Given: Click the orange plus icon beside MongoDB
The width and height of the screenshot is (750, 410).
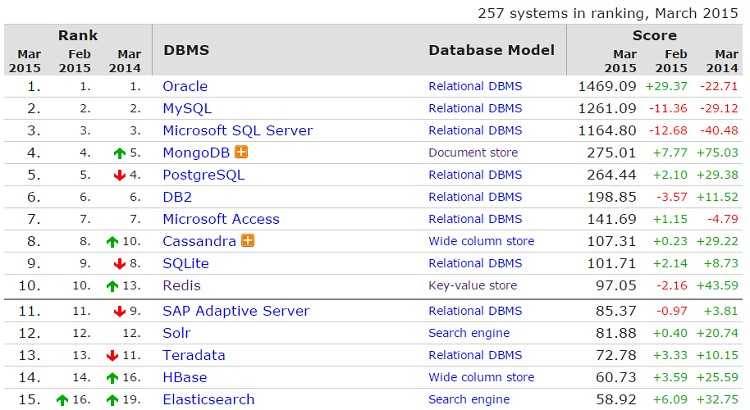Looking at the screenshot, I should (241, 153).
